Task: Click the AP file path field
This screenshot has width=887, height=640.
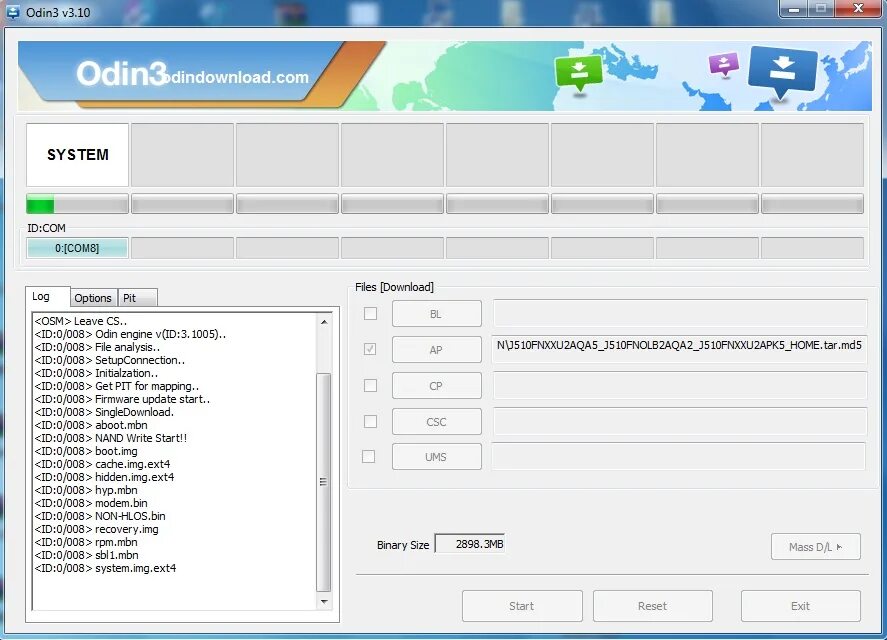Action: (x=680, y=349)
